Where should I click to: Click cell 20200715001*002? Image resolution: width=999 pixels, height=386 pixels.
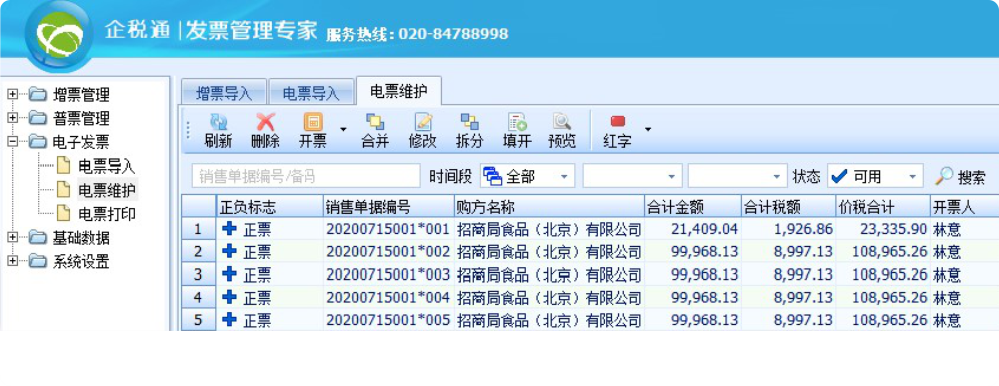pos(389,252)
